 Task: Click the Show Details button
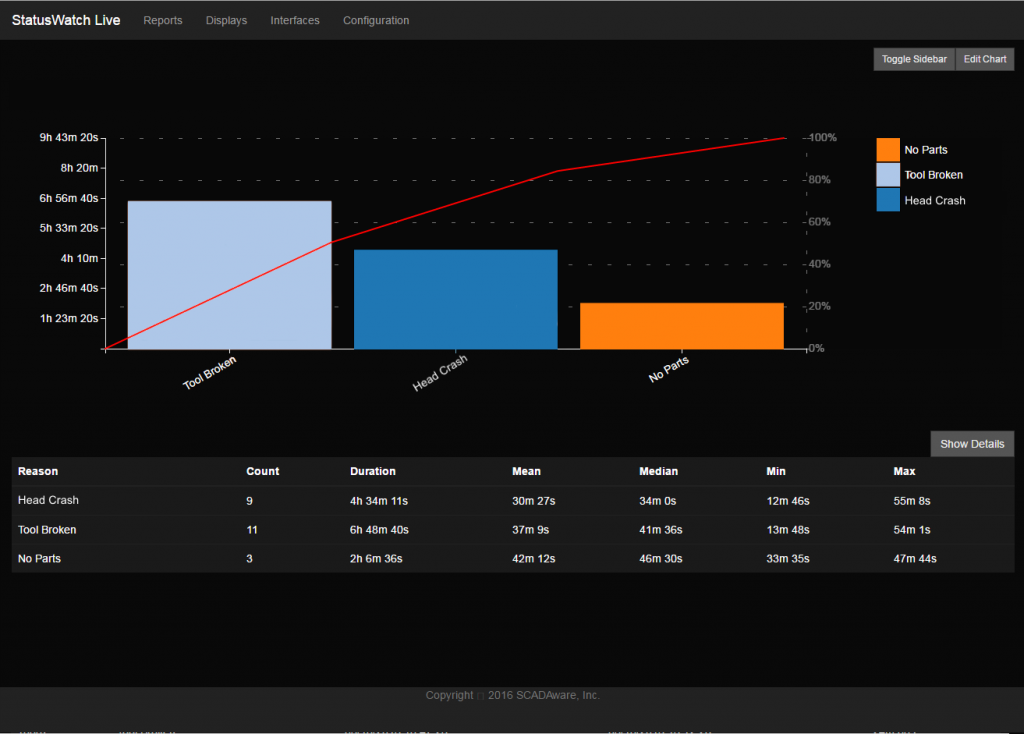coord(971,443)
